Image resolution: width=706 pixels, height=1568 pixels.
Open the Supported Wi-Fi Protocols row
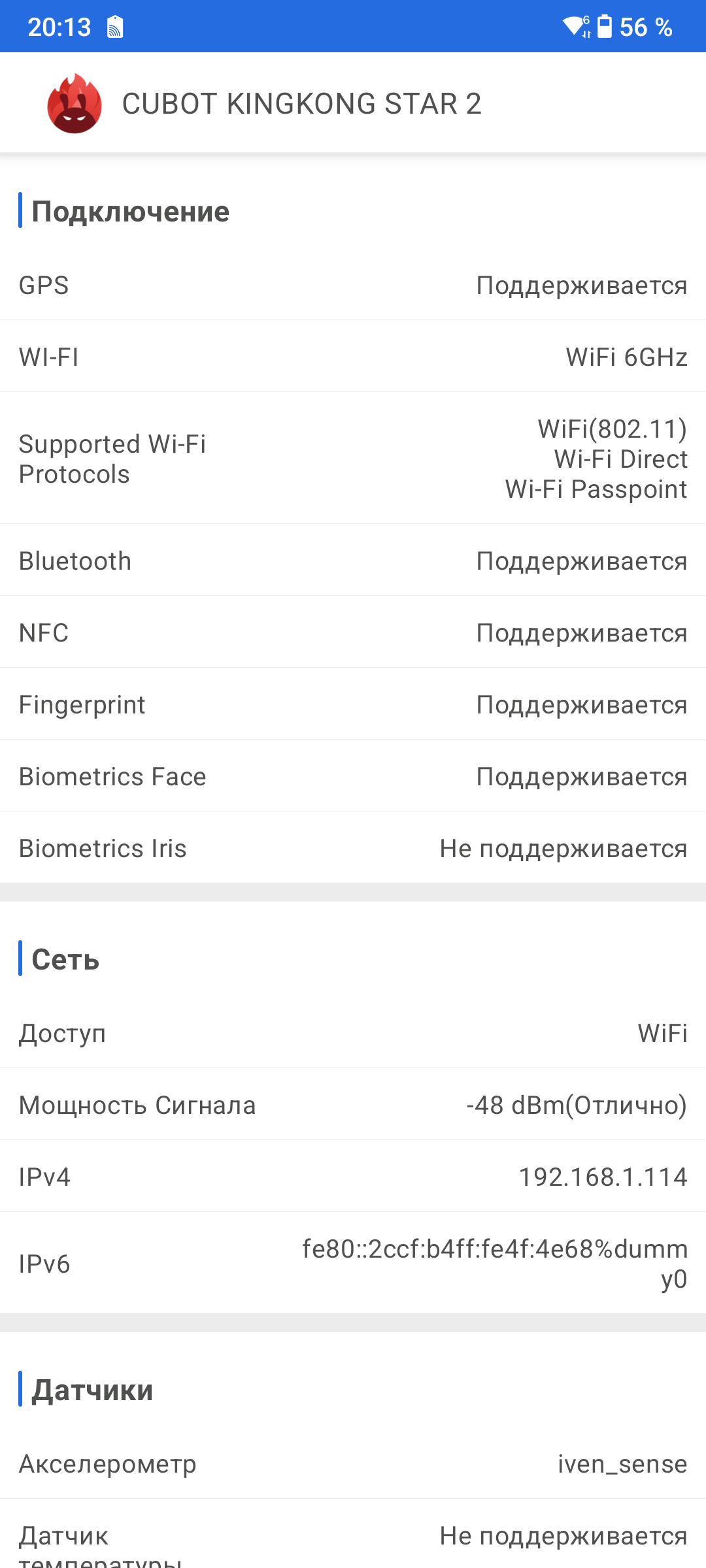coord(353,459)
